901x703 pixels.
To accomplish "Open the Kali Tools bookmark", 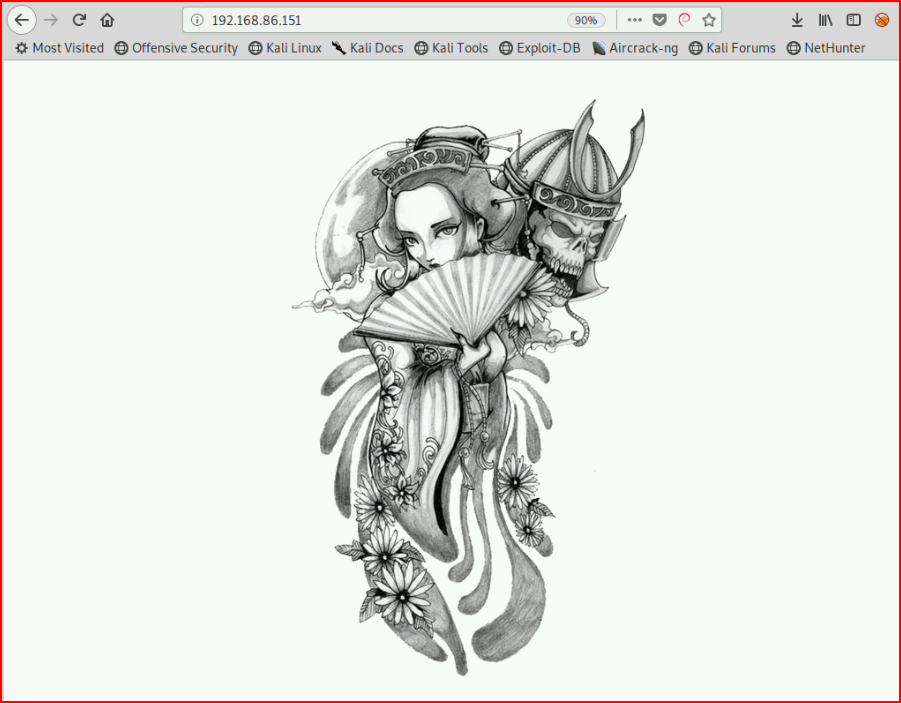I will tap(452, 48).
